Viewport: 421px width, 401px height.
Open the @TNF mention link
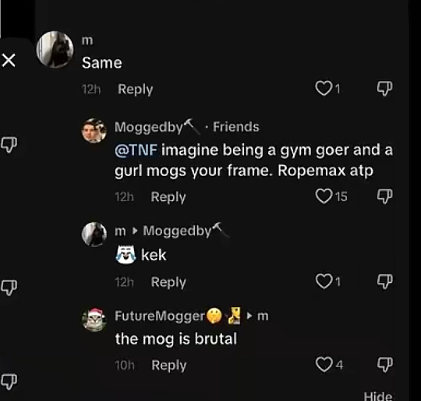click(136, 150)
